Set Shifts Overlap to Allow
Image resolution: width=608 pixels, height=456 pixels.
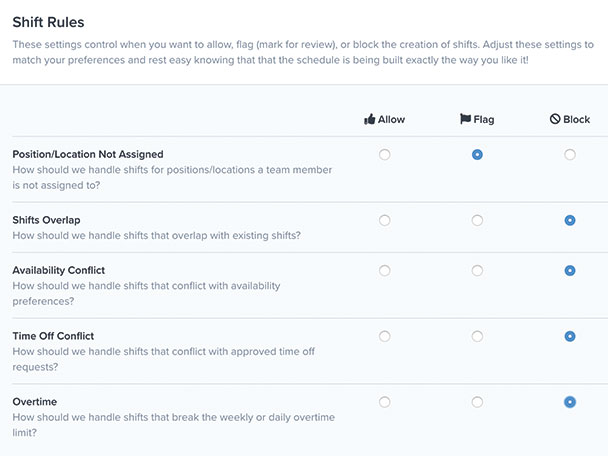coord(385,220)
